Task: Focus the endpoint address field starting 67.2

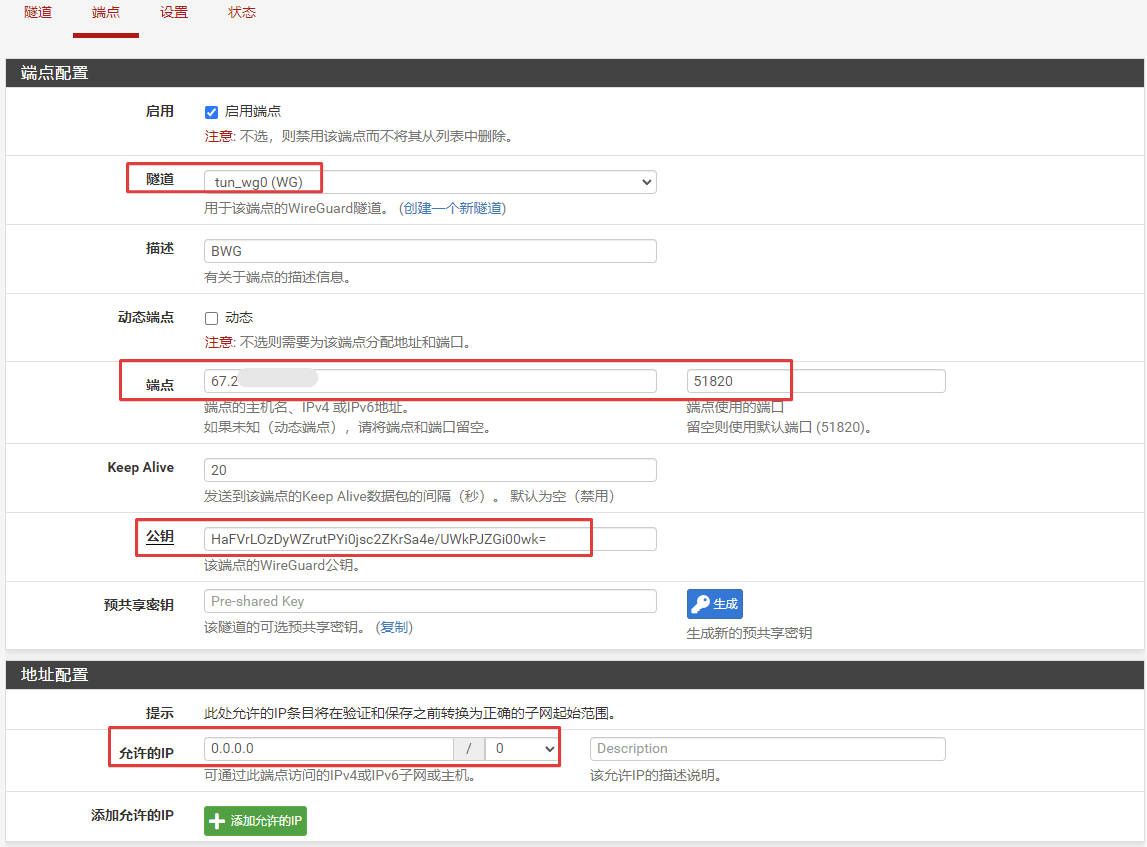Action: 430,381
